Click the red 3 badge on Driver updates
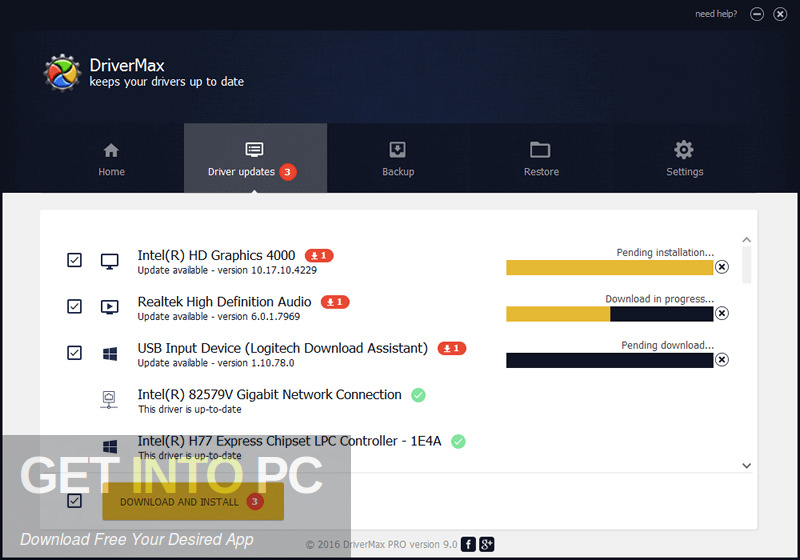 [x=287, y=172]
